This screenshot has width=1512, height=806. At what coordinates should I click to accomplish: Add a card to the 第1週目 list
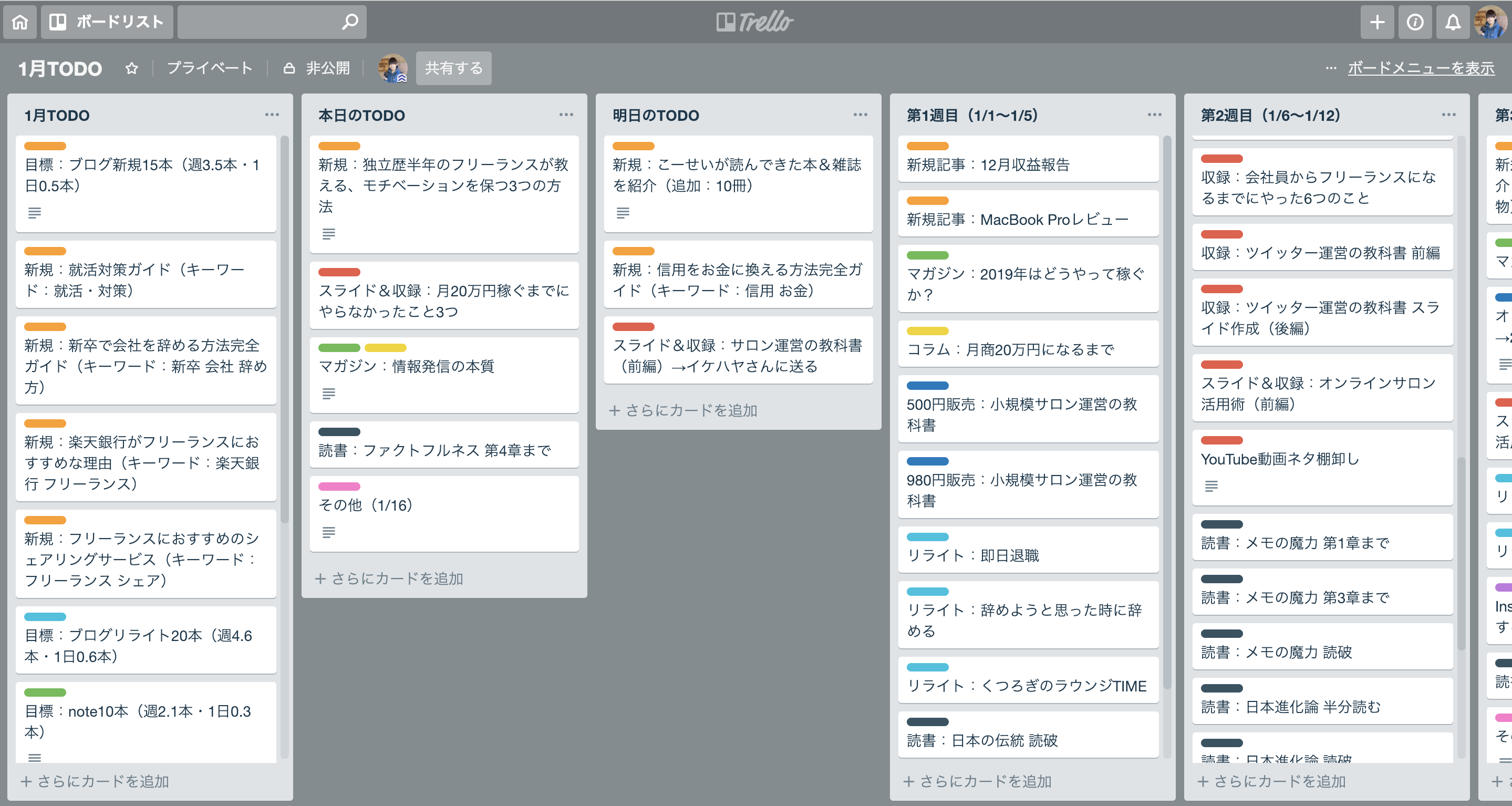click(977, 781)
